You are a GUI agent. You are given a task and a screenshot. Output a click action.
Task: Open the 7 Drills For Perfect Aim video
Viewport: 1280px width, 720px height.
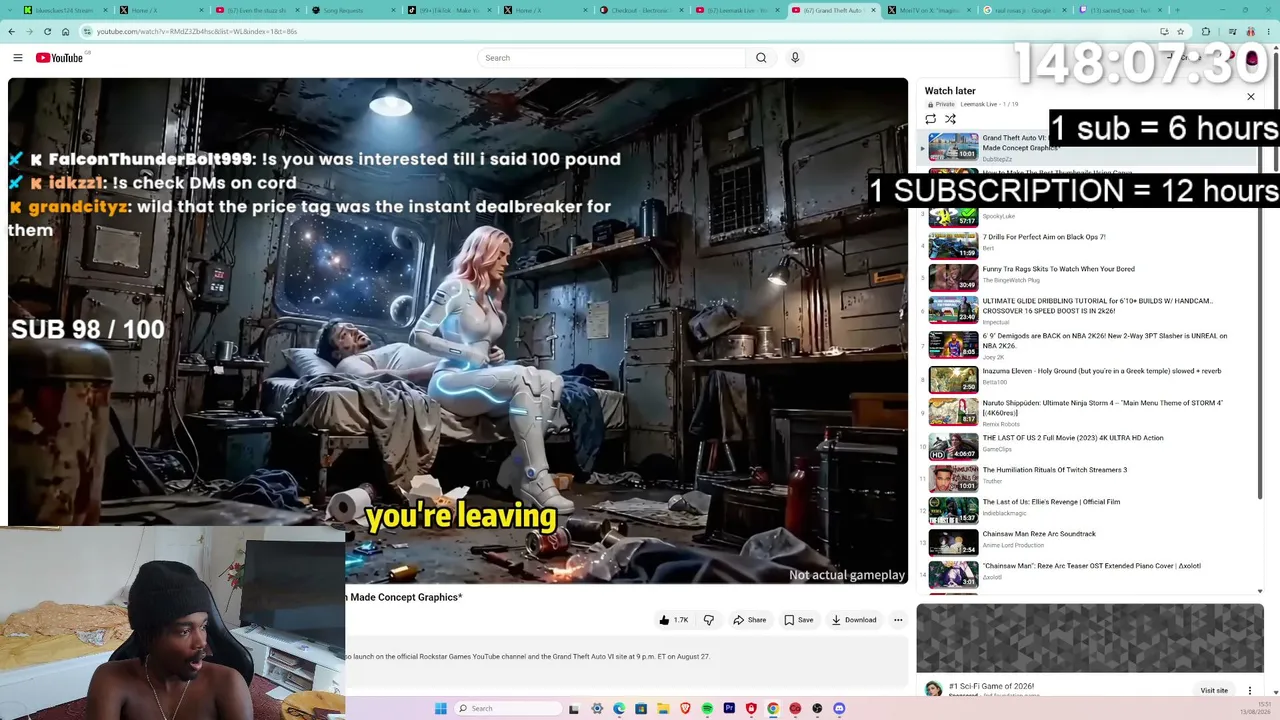(x=1044, y=237)
